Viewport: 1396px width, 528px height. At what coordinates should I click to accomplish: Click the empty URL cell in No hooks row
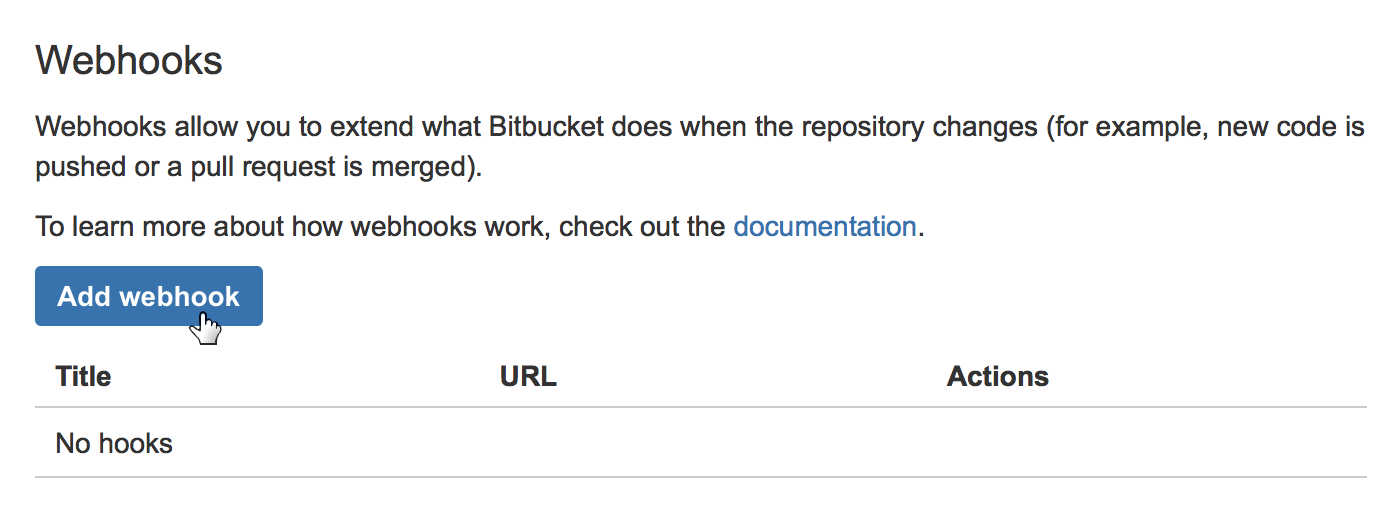pos(701,442)
